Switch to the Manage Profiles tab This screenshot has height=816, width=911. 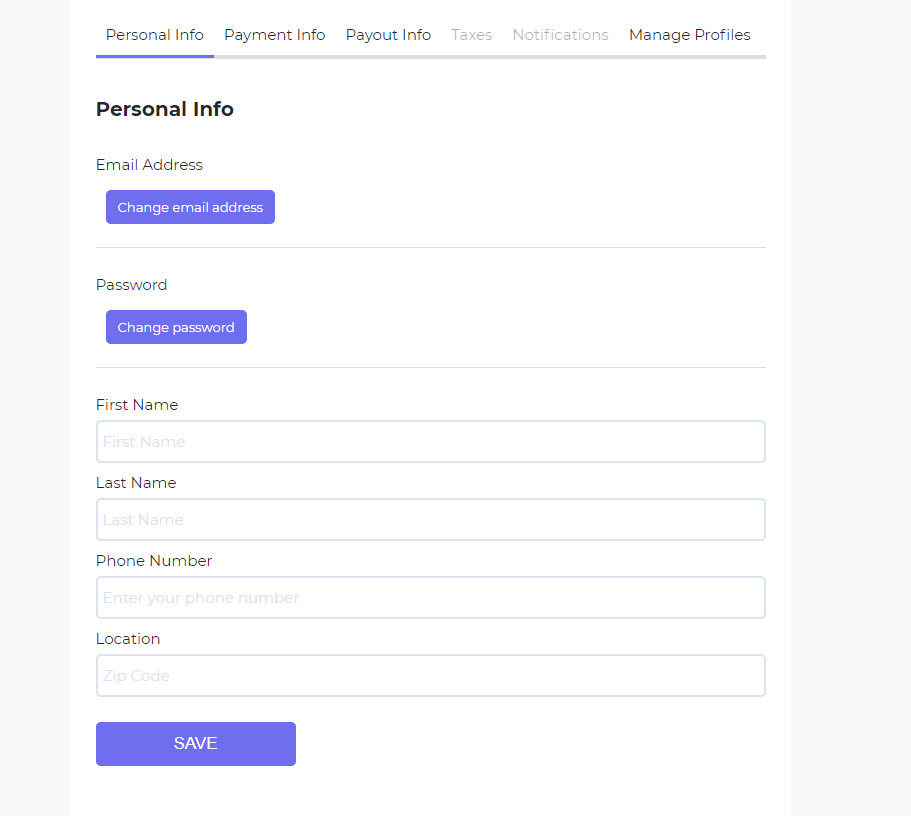690,35
